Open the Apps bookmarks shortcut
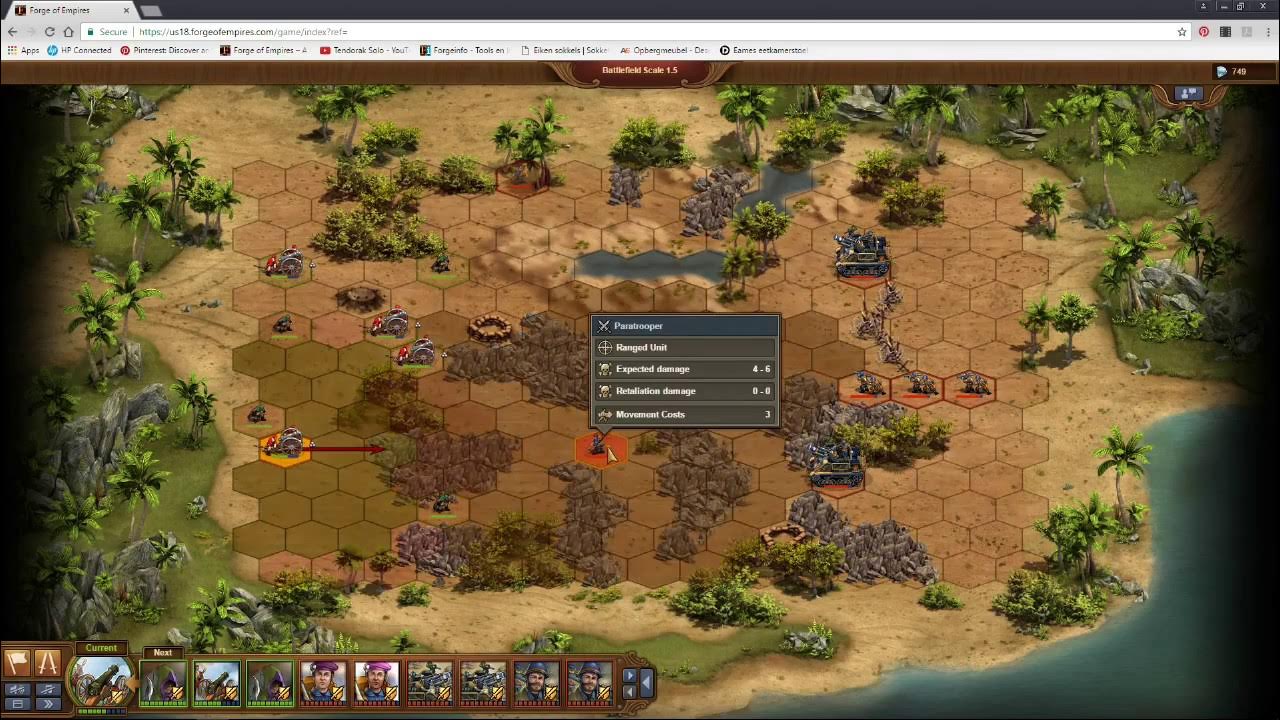The width and height of the screenshot is (1280, 720). point(23,50)
